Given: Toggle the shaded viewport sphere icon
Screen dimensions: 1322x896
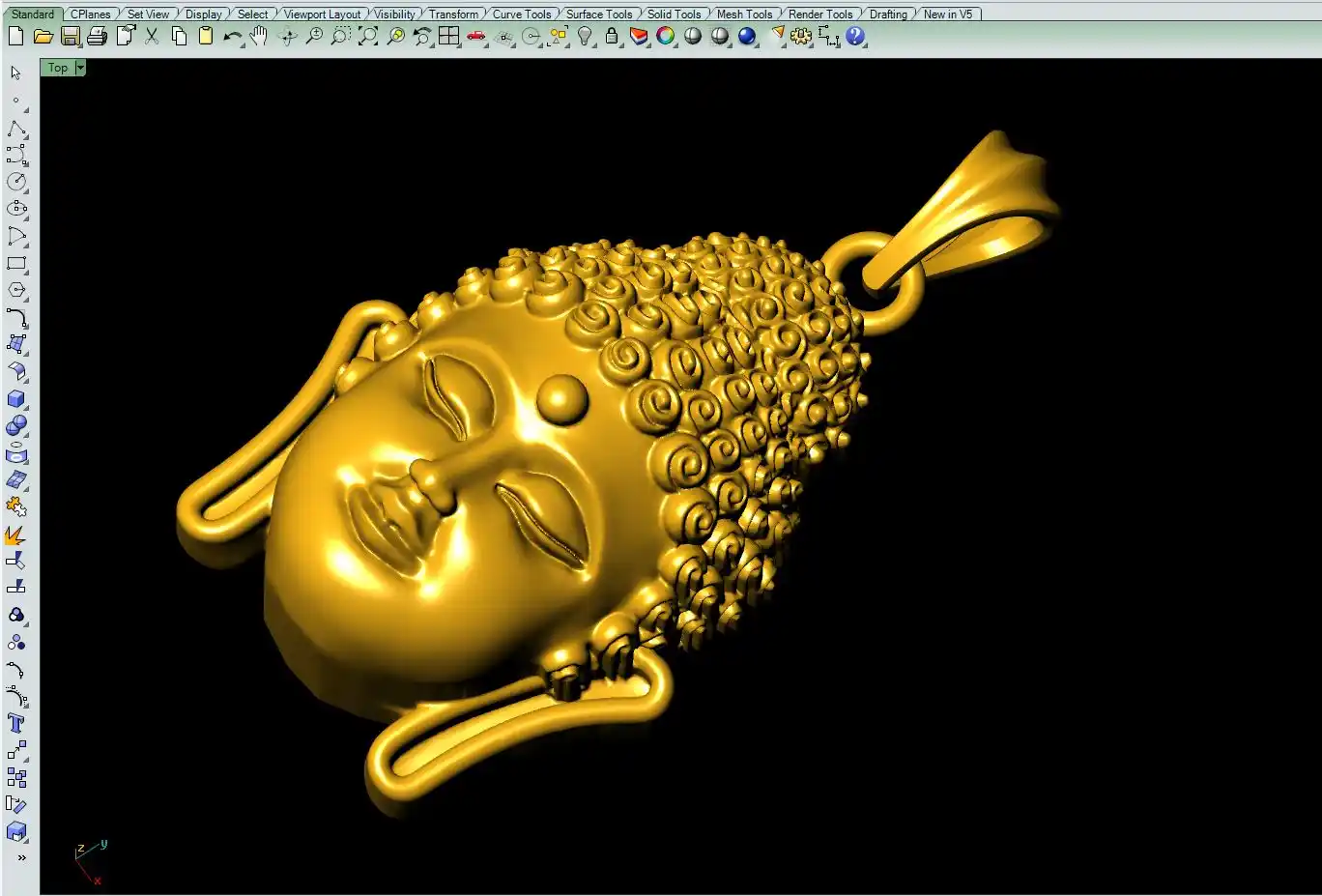Looking at the screenshot, I should [x=693, y=37].
